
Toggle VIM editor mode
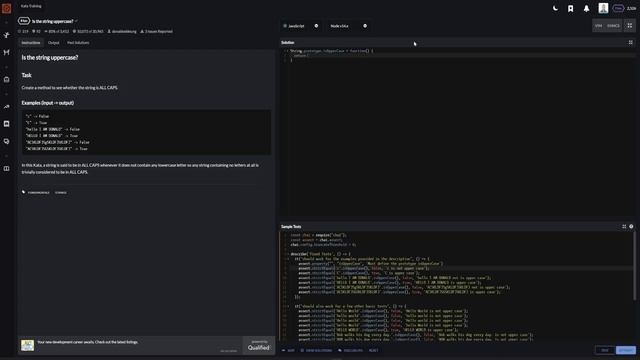pos(598,26)
